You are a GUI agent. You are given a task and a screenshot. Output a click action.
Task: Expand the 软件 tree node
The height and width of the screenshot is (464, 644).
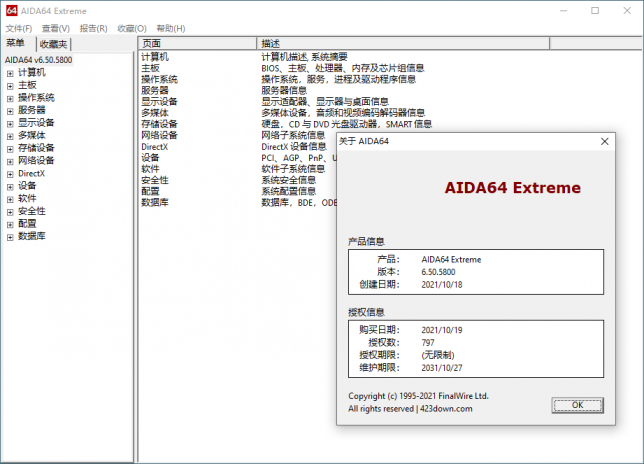point(10,200)
